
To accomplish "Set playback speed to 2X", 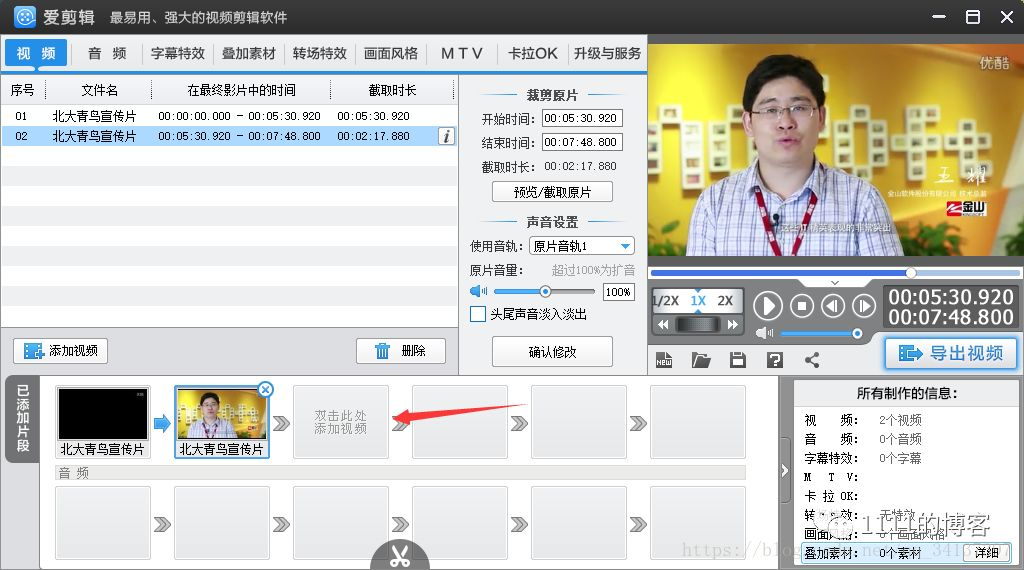I will tap(725, 300).
